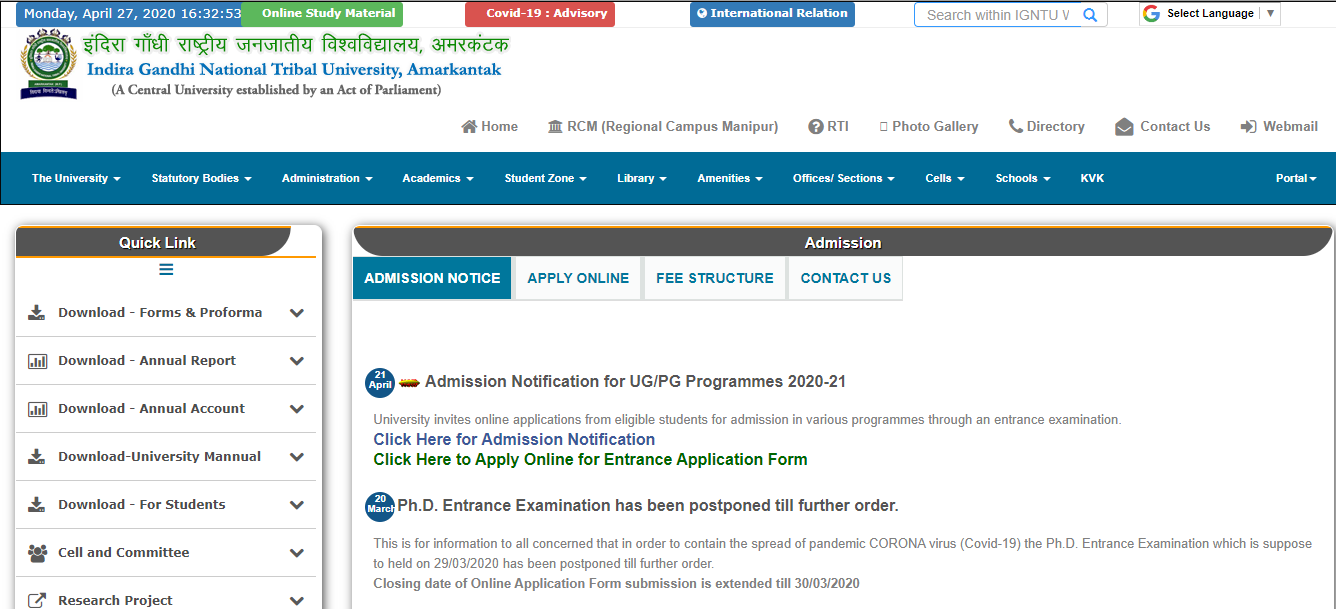Open the Select Language dropdown
This screenshot has width=1336, height=609.
click(1210, 14)
